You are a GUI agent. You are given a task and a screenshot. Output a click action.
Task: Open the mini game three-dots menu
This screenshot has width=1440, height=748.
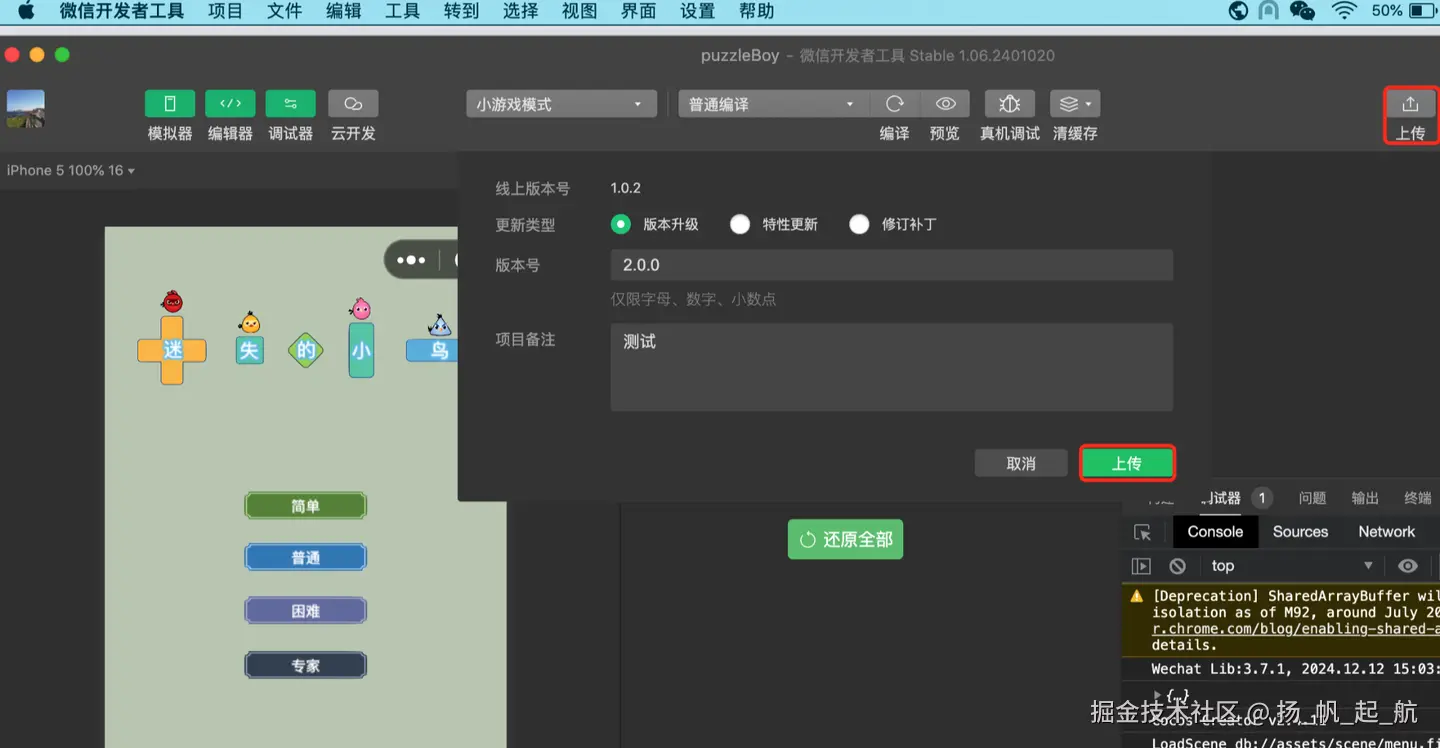tap(411, 260)
